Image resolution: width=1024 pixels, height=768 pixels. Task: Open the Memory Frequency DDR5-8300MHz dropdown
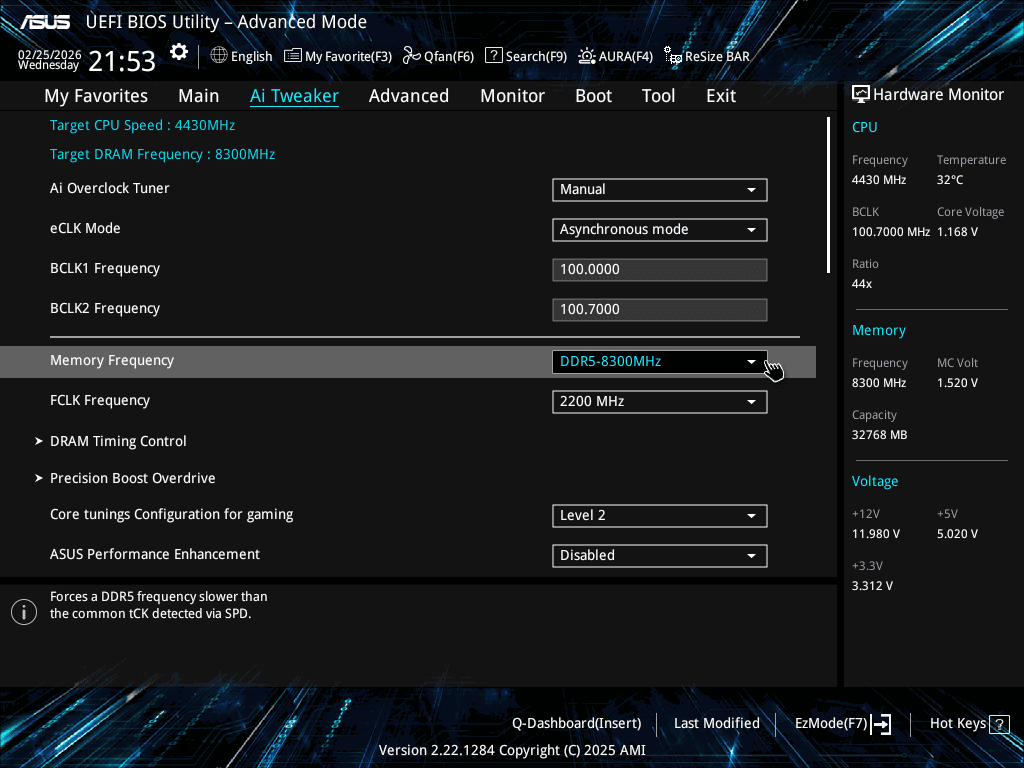tap(660, 361)
